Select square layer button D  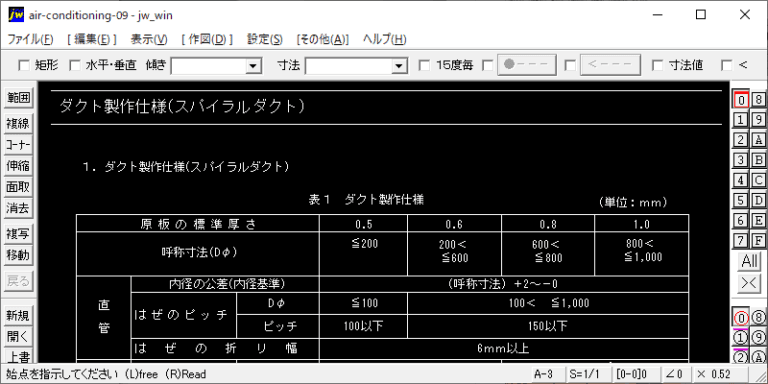point(758,200)
